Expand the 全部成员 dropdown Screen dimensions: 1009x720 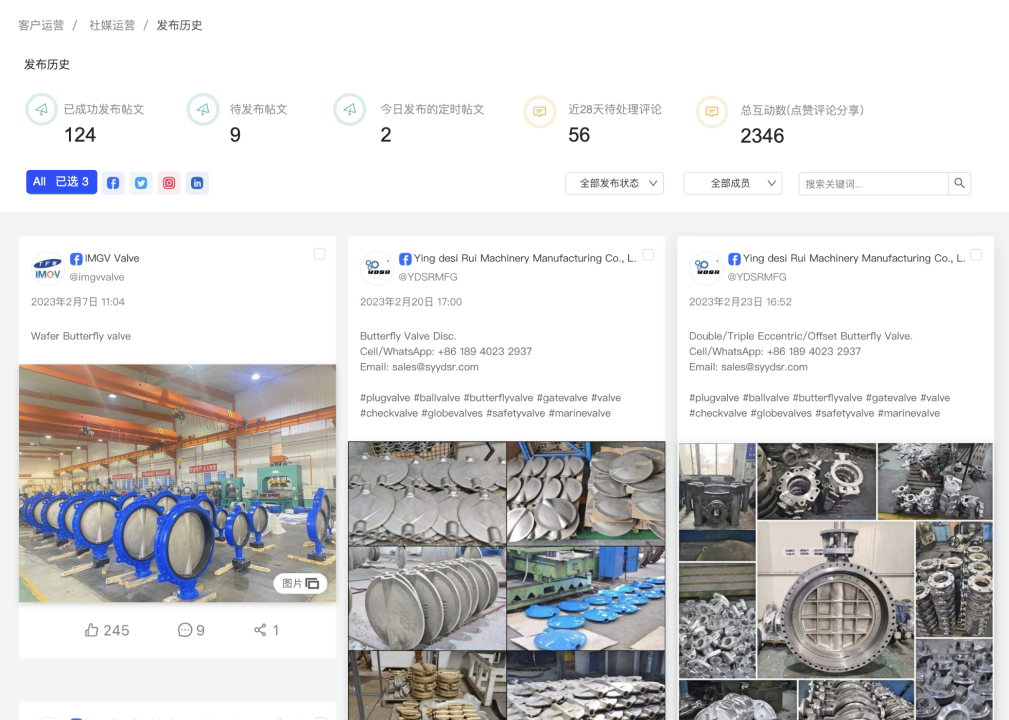(732, 183)
